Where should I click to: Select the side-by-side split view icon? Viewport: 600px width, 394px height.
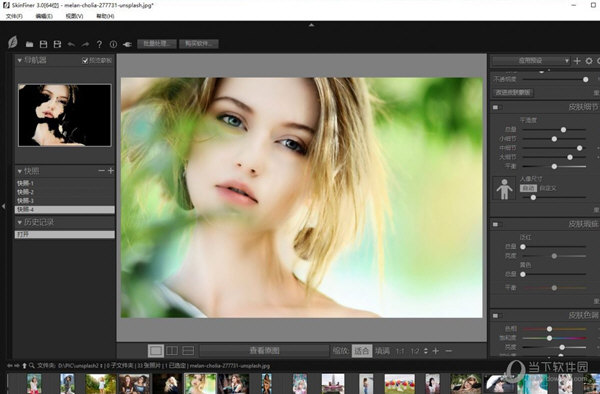(172, 350)
